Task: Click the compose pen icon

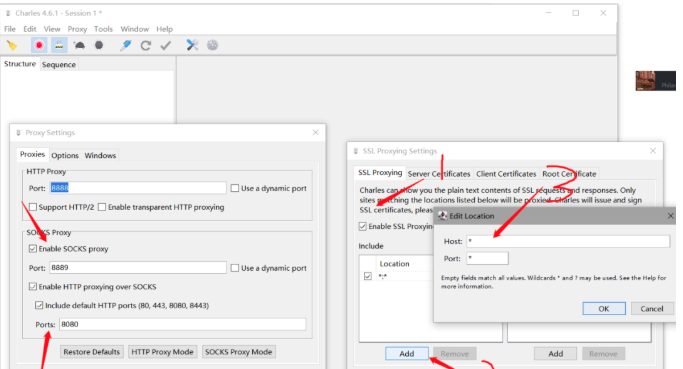Action: coord(125,45)
